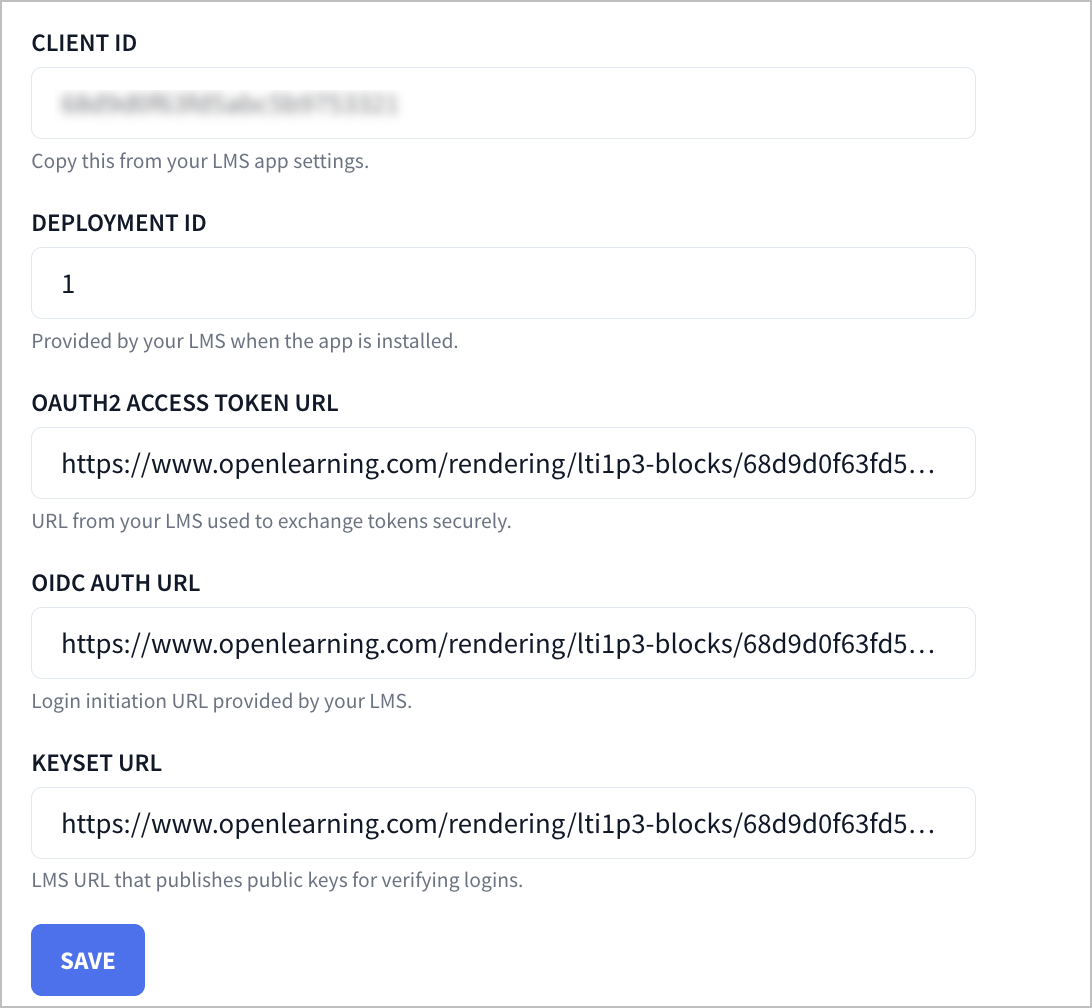The image size is (1092, 1008).
Task: Click the blurred Client ID value
Action: click(230, 103)
